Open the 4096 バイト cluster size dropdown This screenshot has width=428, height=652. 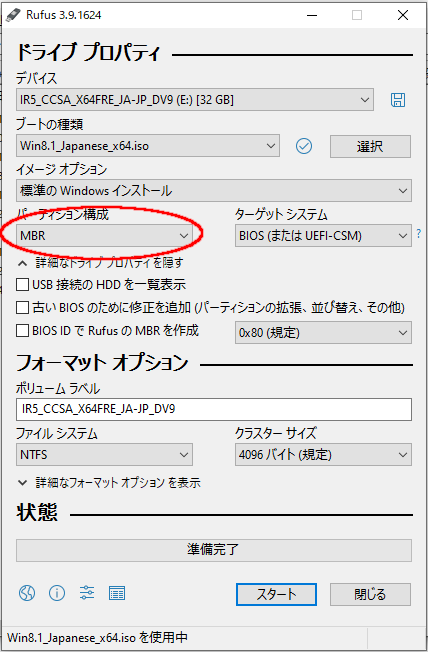(x=323, y=454)
